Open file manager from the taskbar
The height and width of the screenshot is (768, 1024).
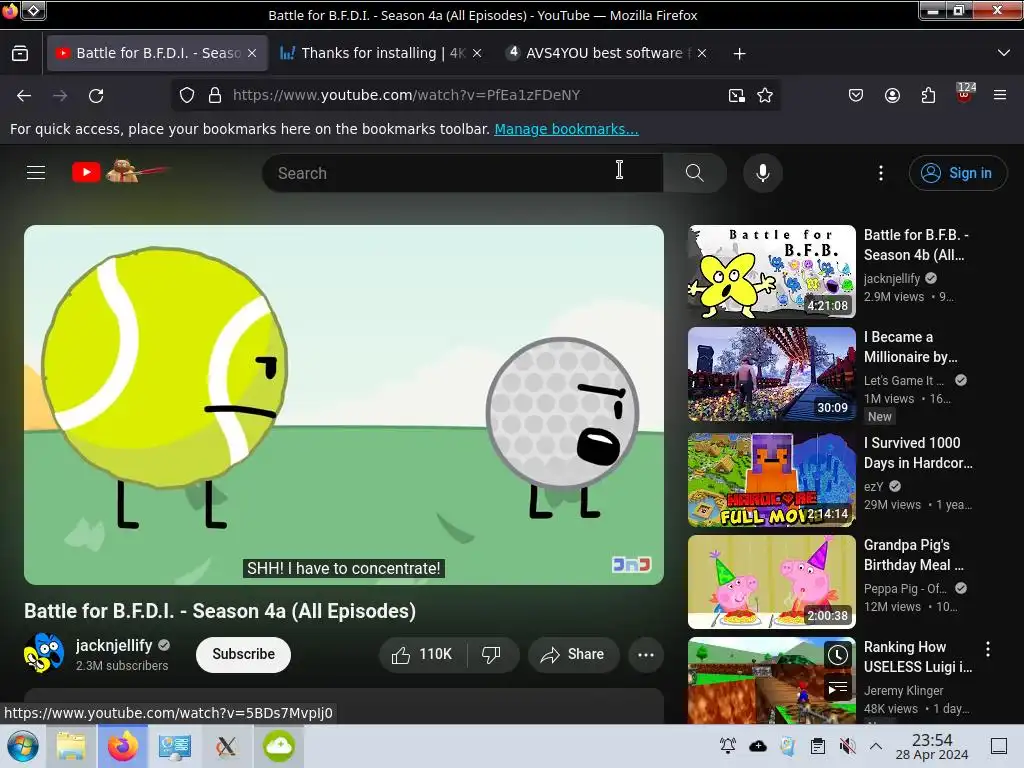71,746
